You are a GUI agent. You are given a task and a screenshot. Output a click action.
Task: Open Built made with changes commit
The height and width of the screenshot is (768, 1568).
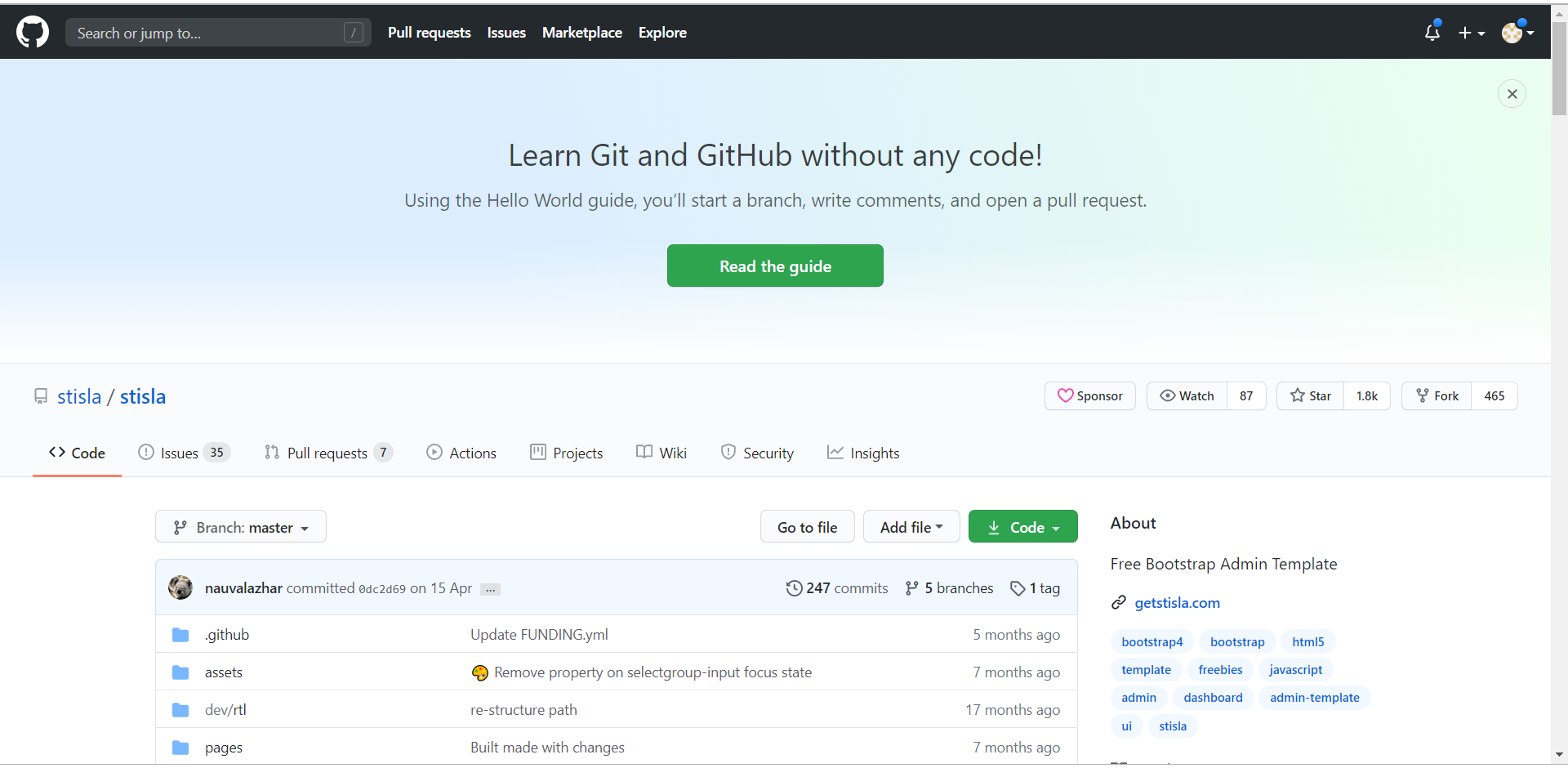pos(547,748)
